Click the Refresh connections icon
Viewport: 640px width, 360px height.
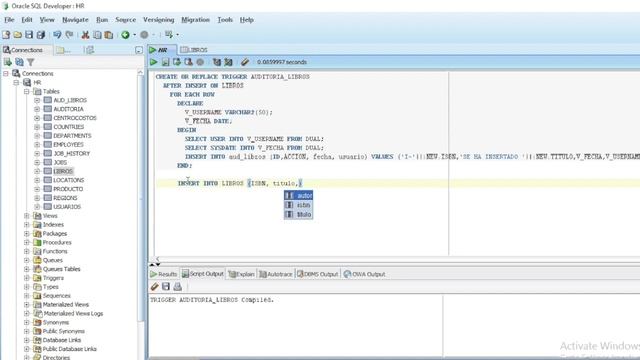click(19, 62)
